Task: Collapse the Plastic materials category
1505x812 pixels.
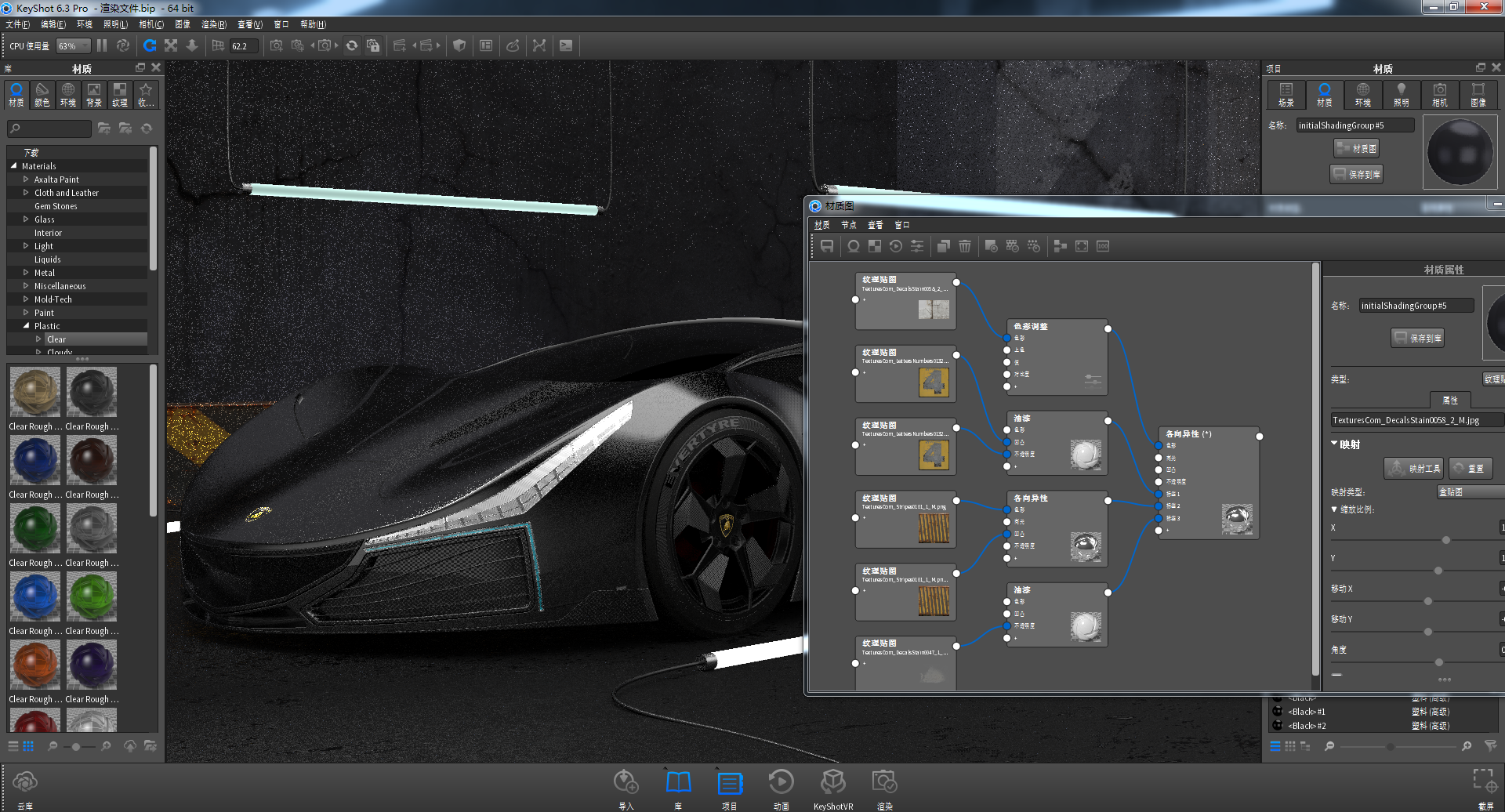Action: coord(24,325)
